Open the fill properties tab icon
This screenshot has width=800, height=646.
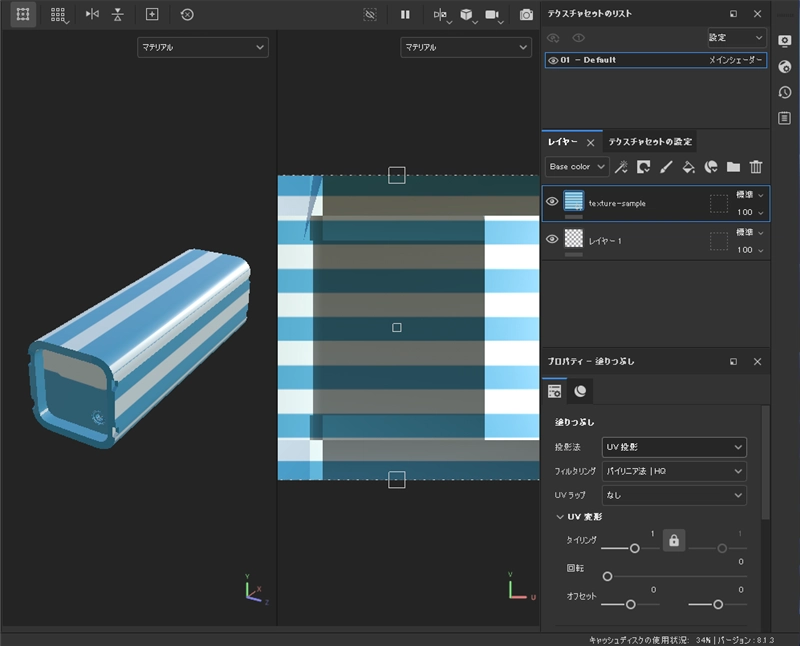pos(555,391)
